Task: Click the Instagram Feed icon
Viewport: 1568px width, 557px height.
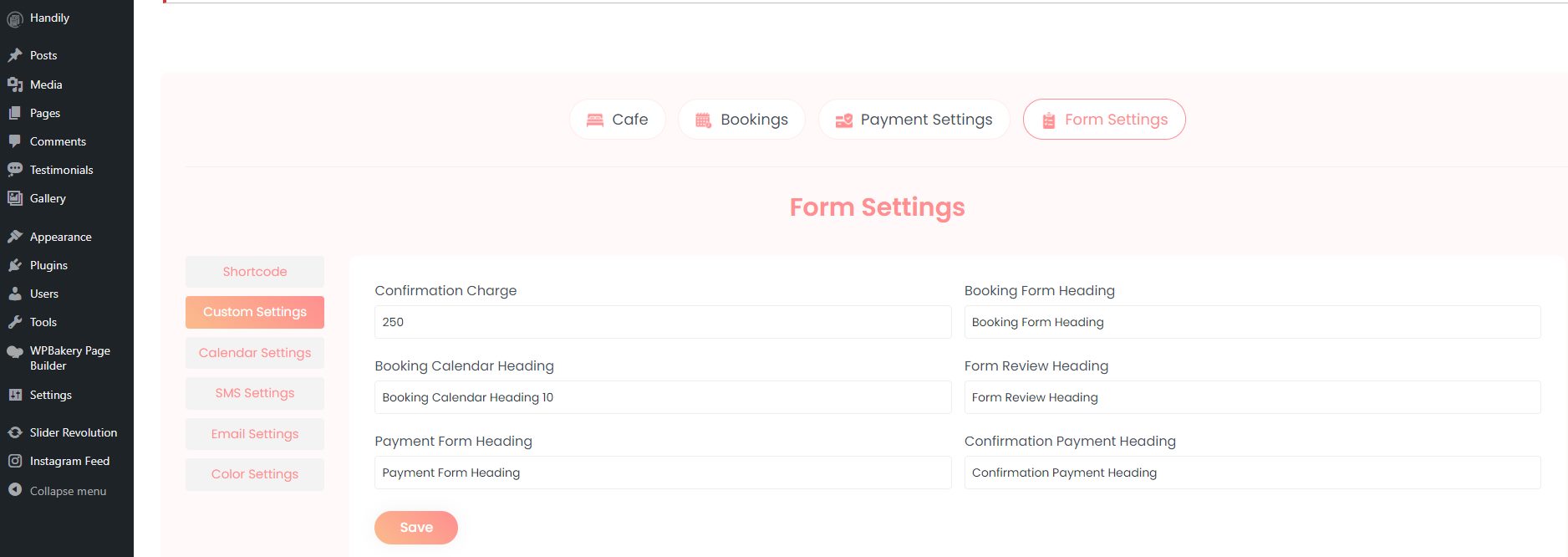Action: click(x=15, y=461)
